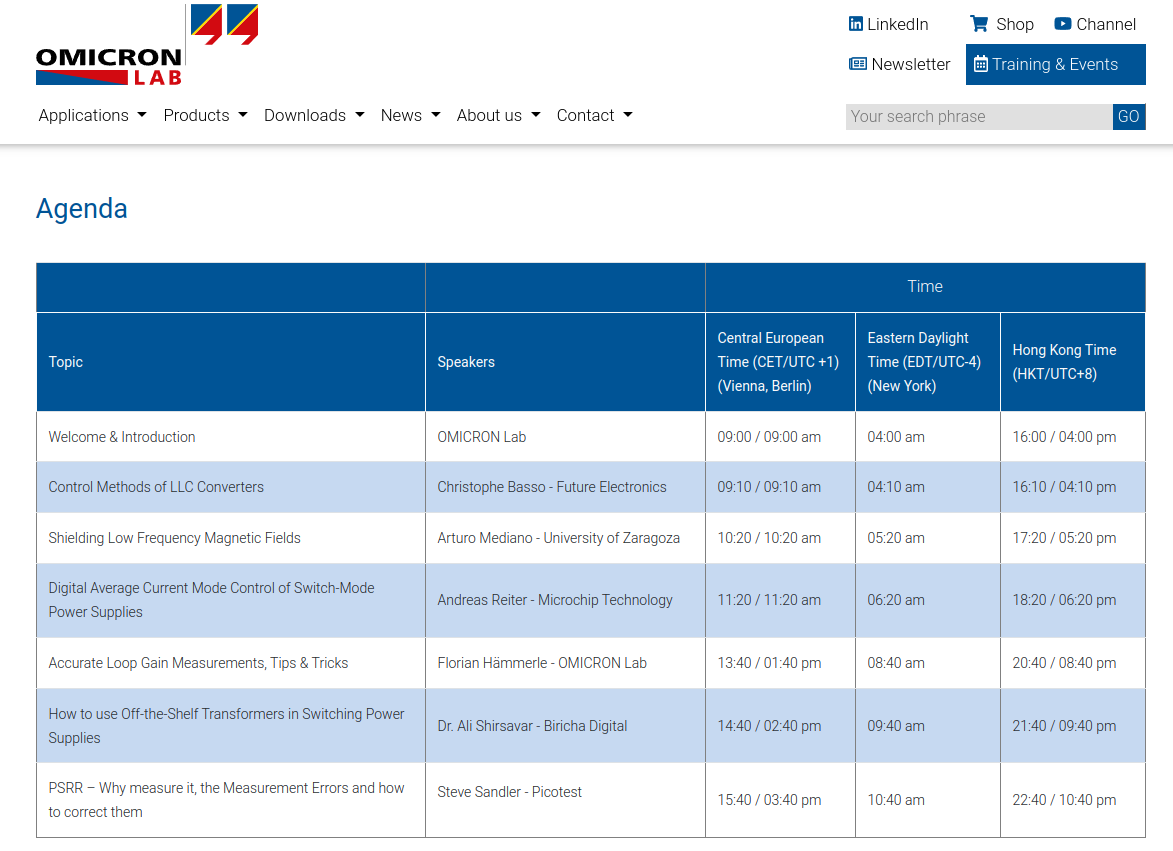Expand the Applications dropdown arrow
The width and height of the screenshot is (1173, 851).
[x=142, y=115]
